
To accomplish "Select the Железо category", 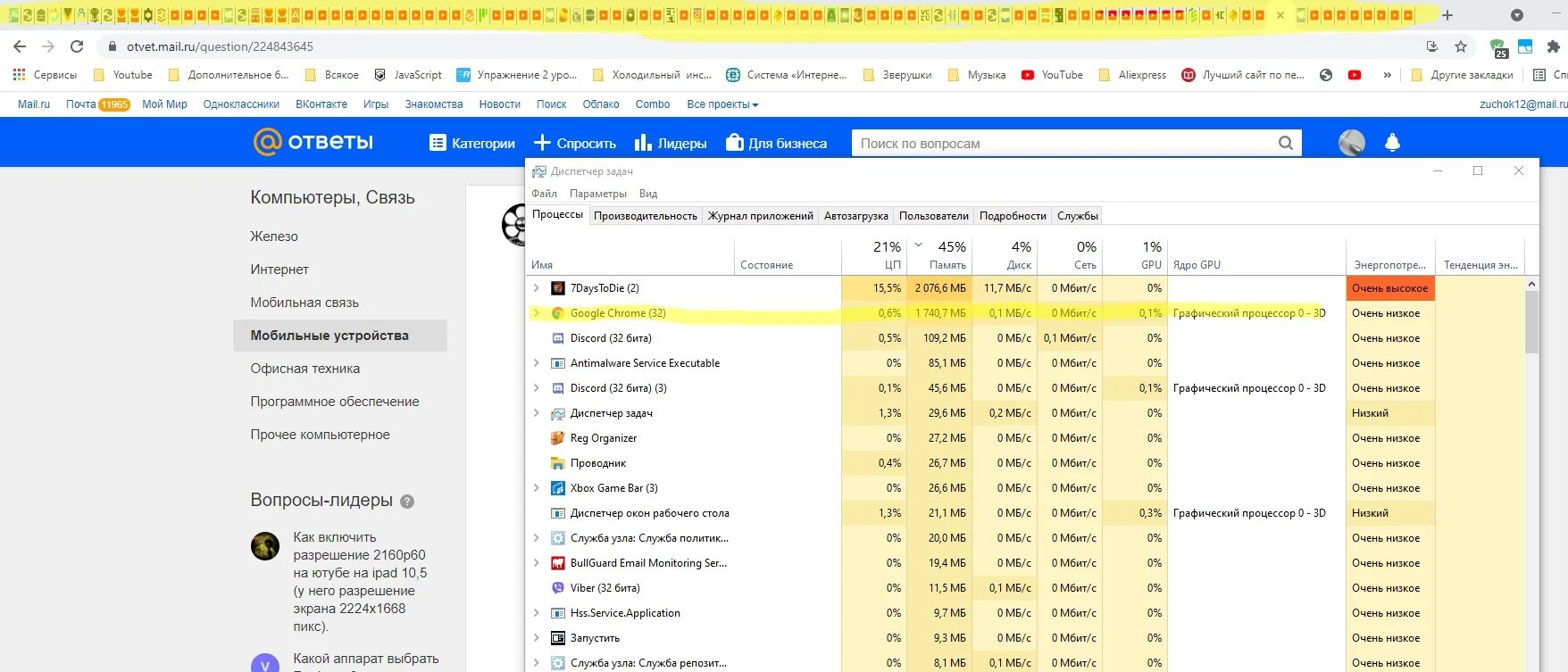I will click(x=274, y=236).
